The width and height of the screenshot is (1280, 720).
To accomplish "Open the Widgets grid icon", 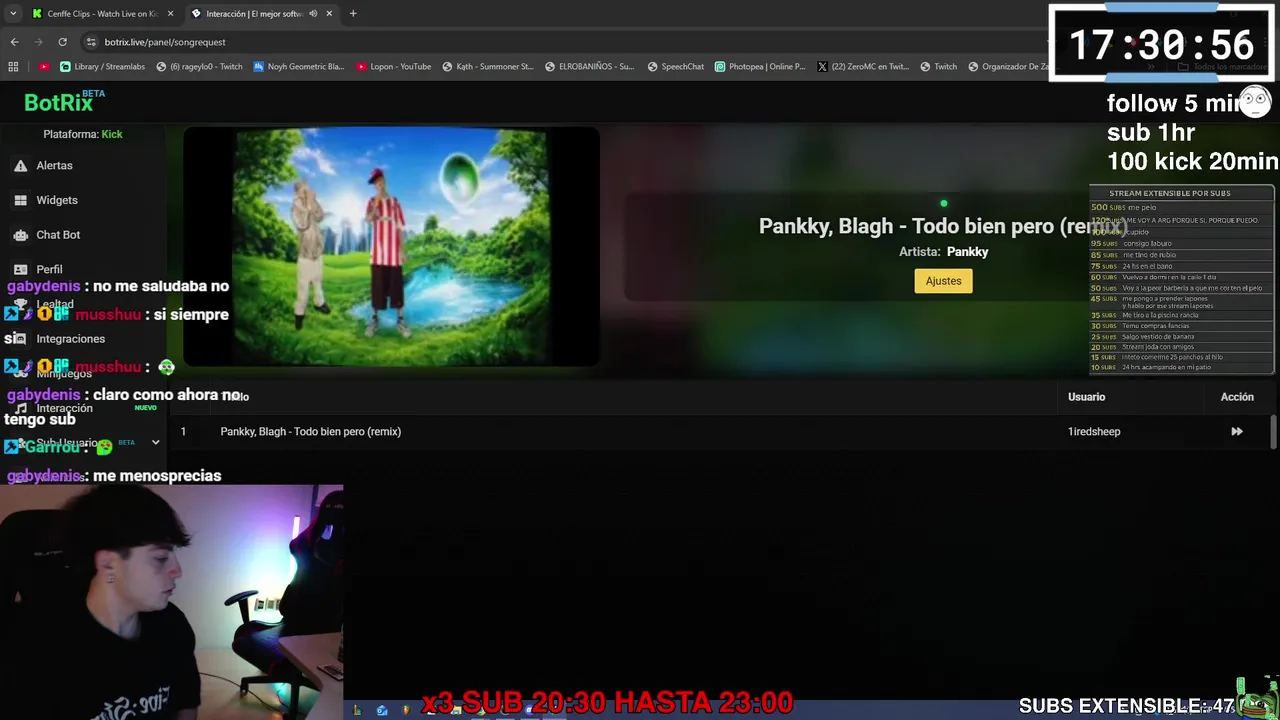I will [x=20, y=200].
